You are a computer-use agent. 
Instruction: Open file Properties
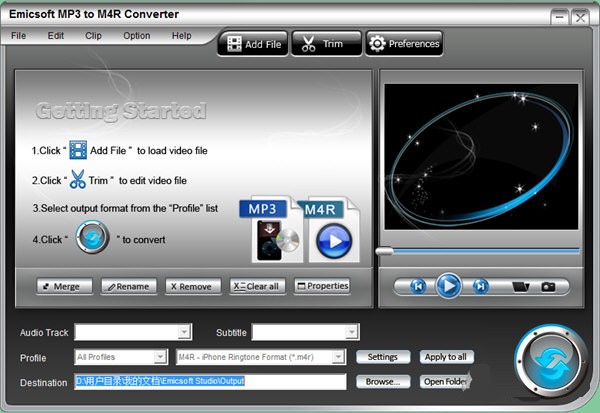point(322,286)
